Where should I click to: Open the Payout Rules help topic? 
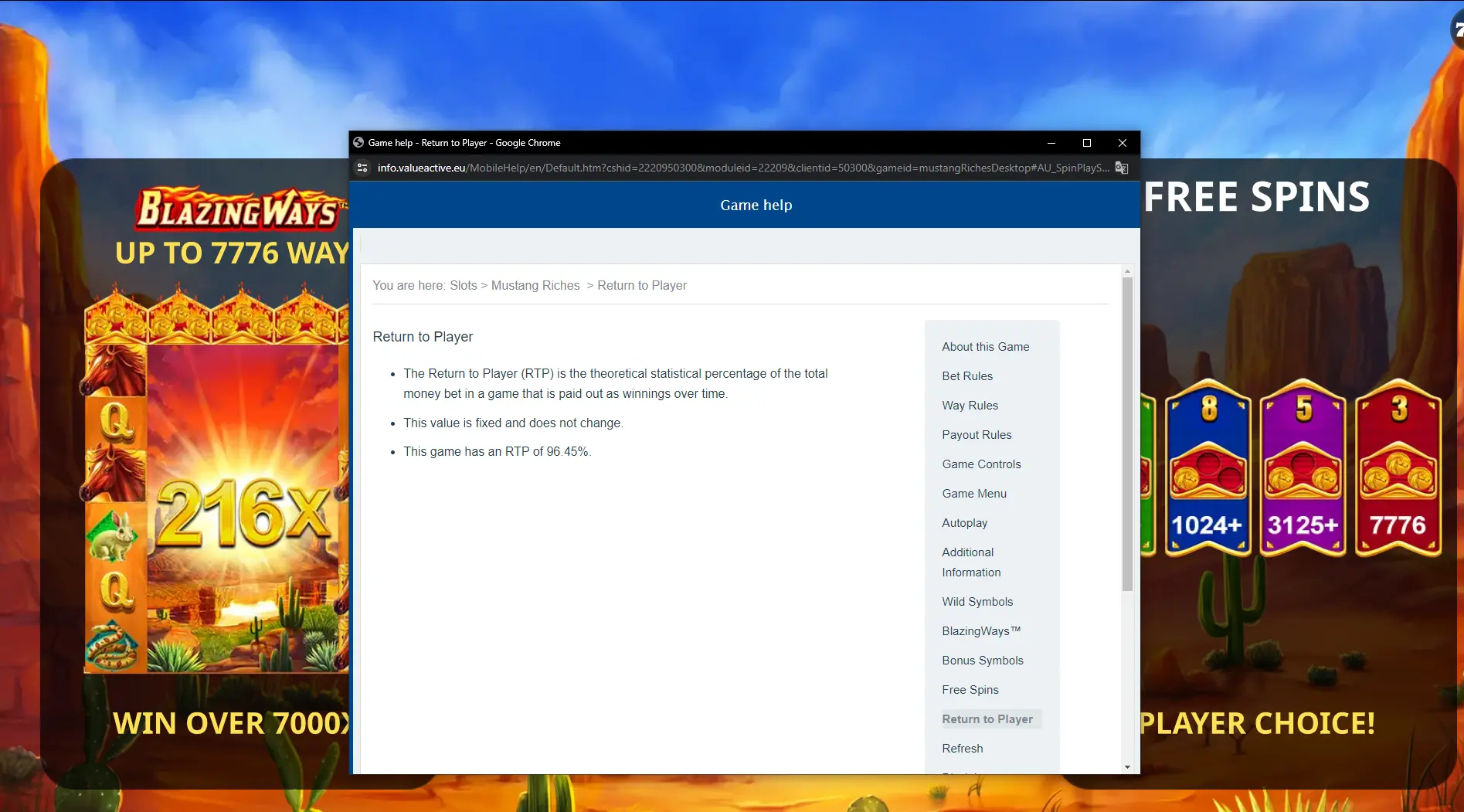click(977, 435)
